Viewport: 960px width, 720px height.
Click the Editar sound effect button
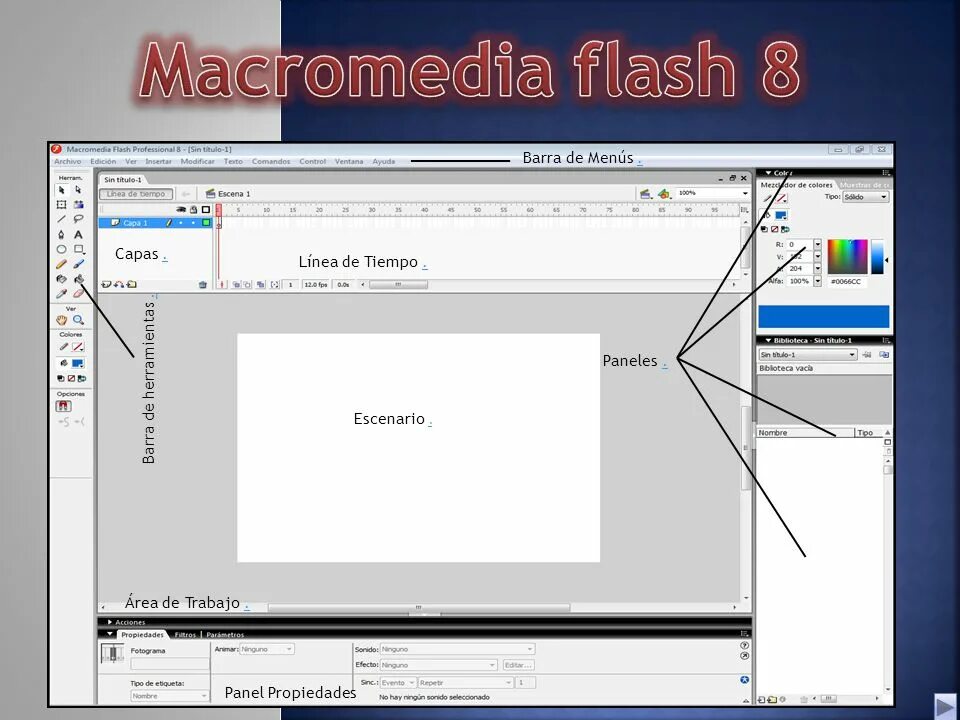[518, 665]
